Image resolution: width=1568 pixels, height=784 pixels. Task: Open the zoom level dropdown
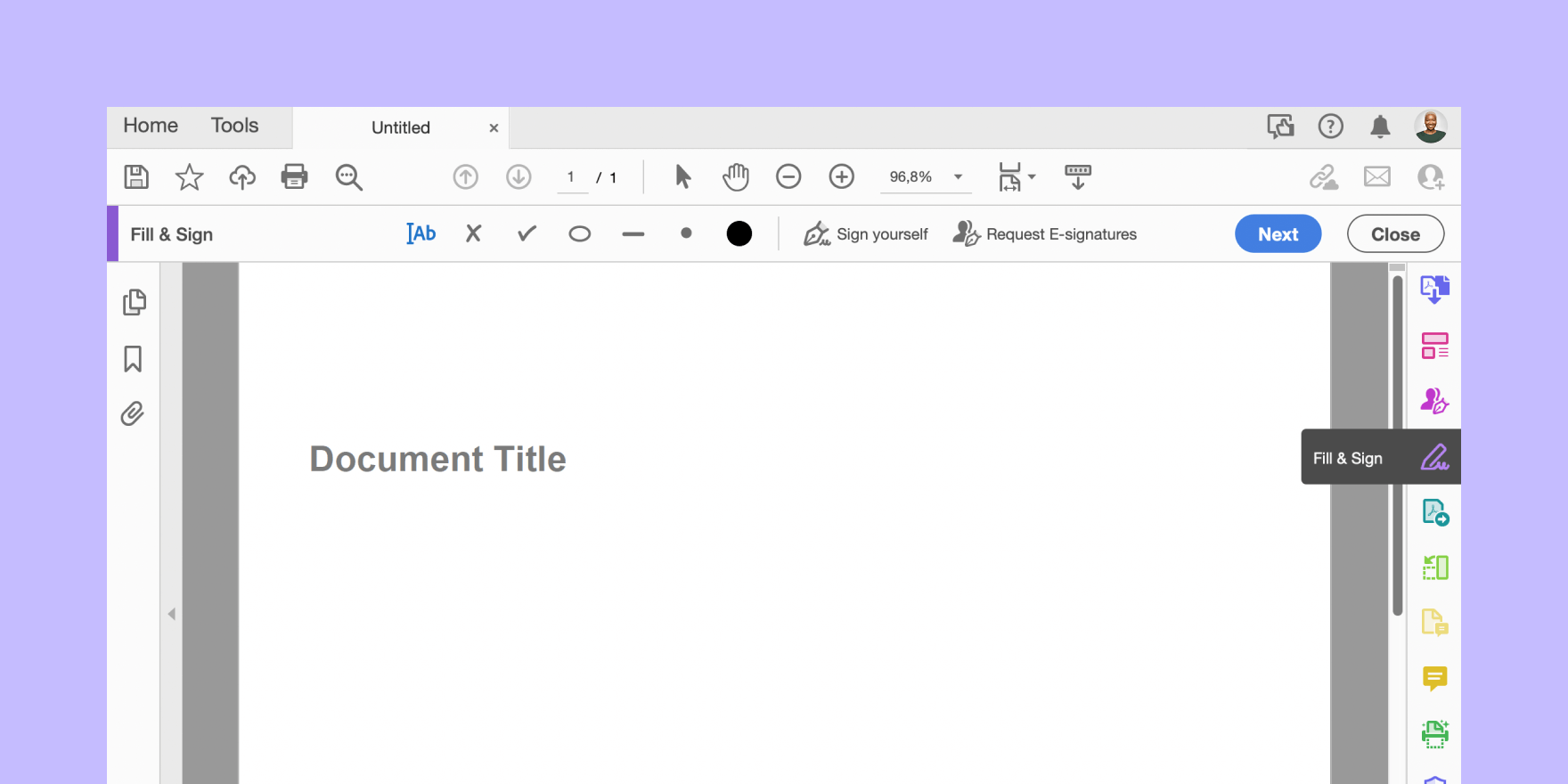pyautogui.click(x=958, y=176)
